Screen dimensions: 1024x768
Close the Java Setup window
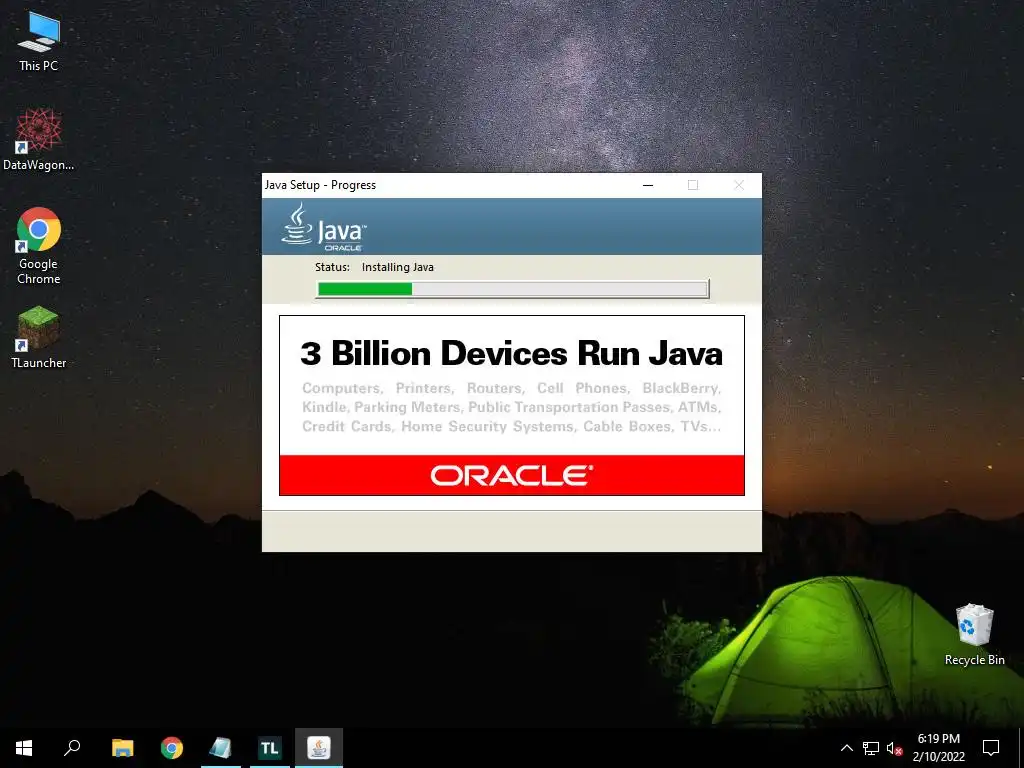pyautogui.click(x=739, y=185)
